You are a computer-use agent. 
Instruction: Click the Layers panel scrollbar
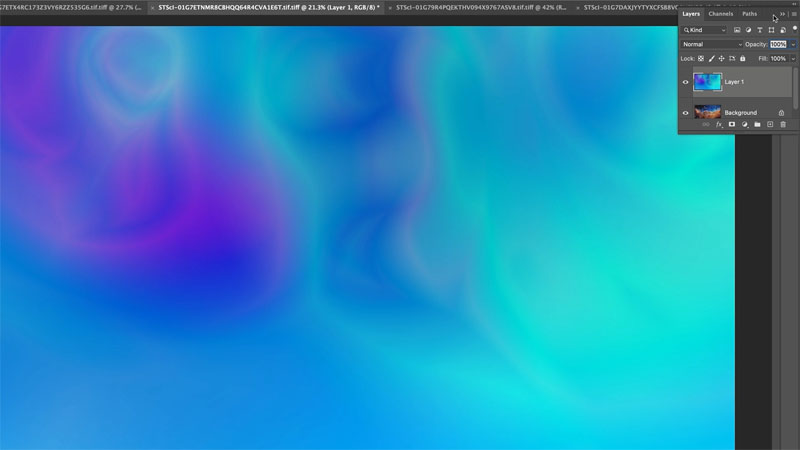795,88
